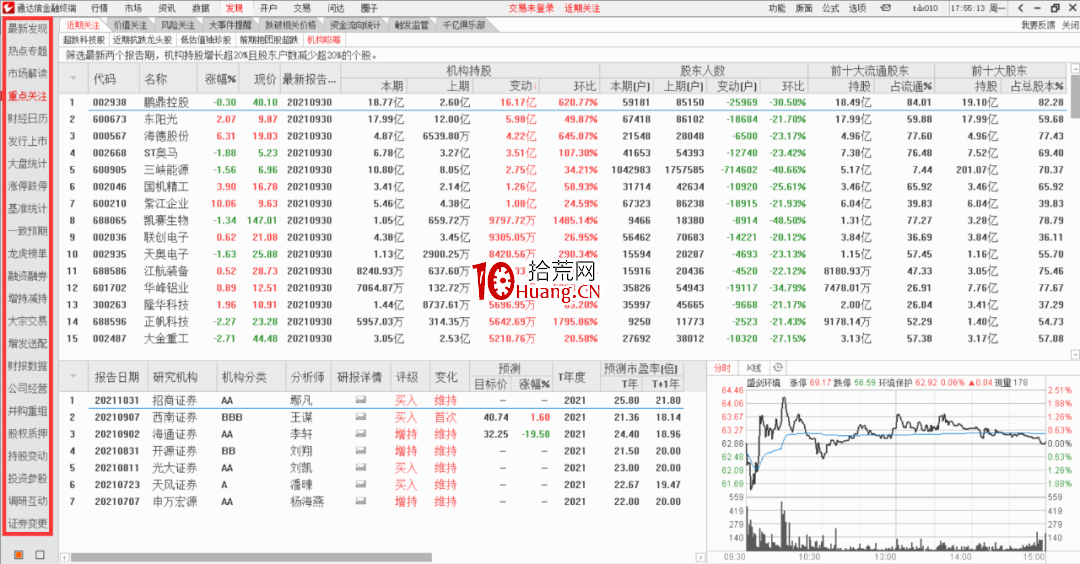Click the 首次 rating change for 西南证券
Image resolution: width=1080 pixels, height=564 pixels.
[446, 417]
